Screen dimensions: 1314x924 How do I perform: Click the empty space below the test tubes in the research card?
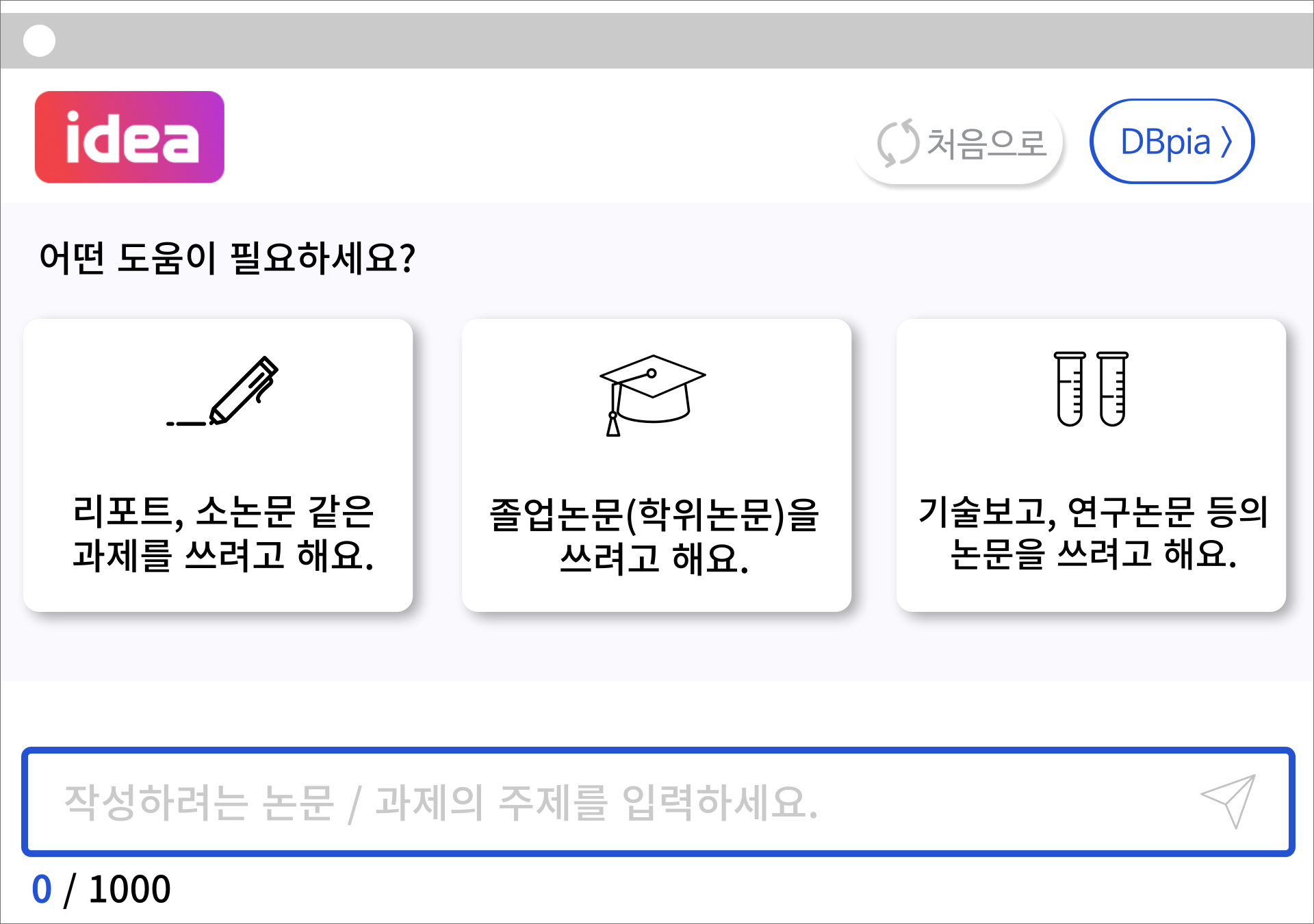(x=1091, y=460)
